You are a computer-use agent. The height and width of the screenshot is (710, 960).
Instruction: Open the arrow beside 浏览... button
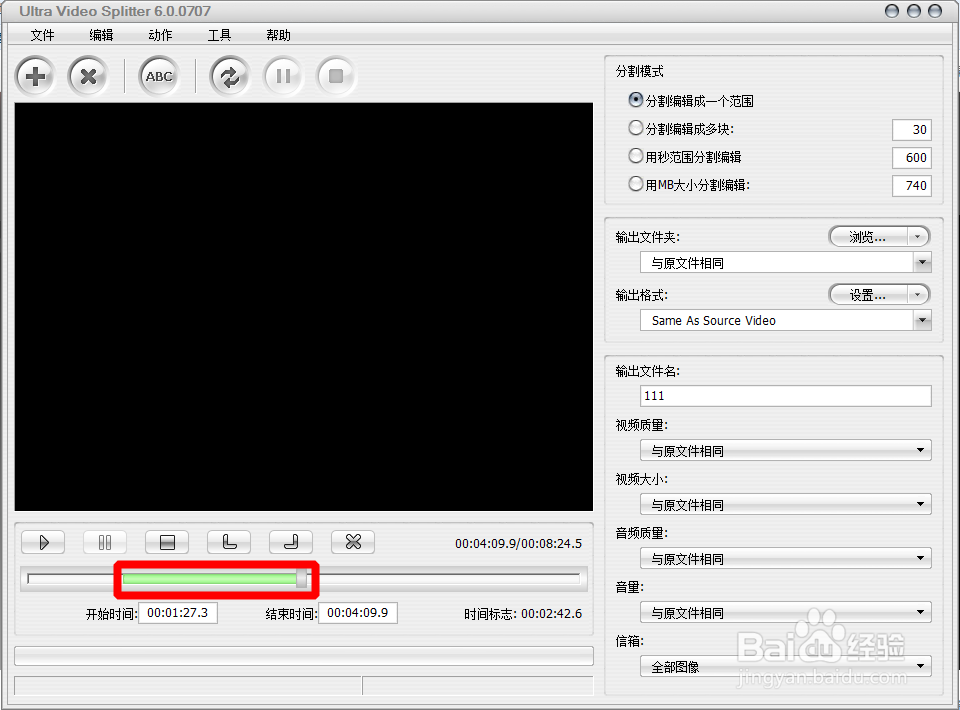(x=917, y=237)
